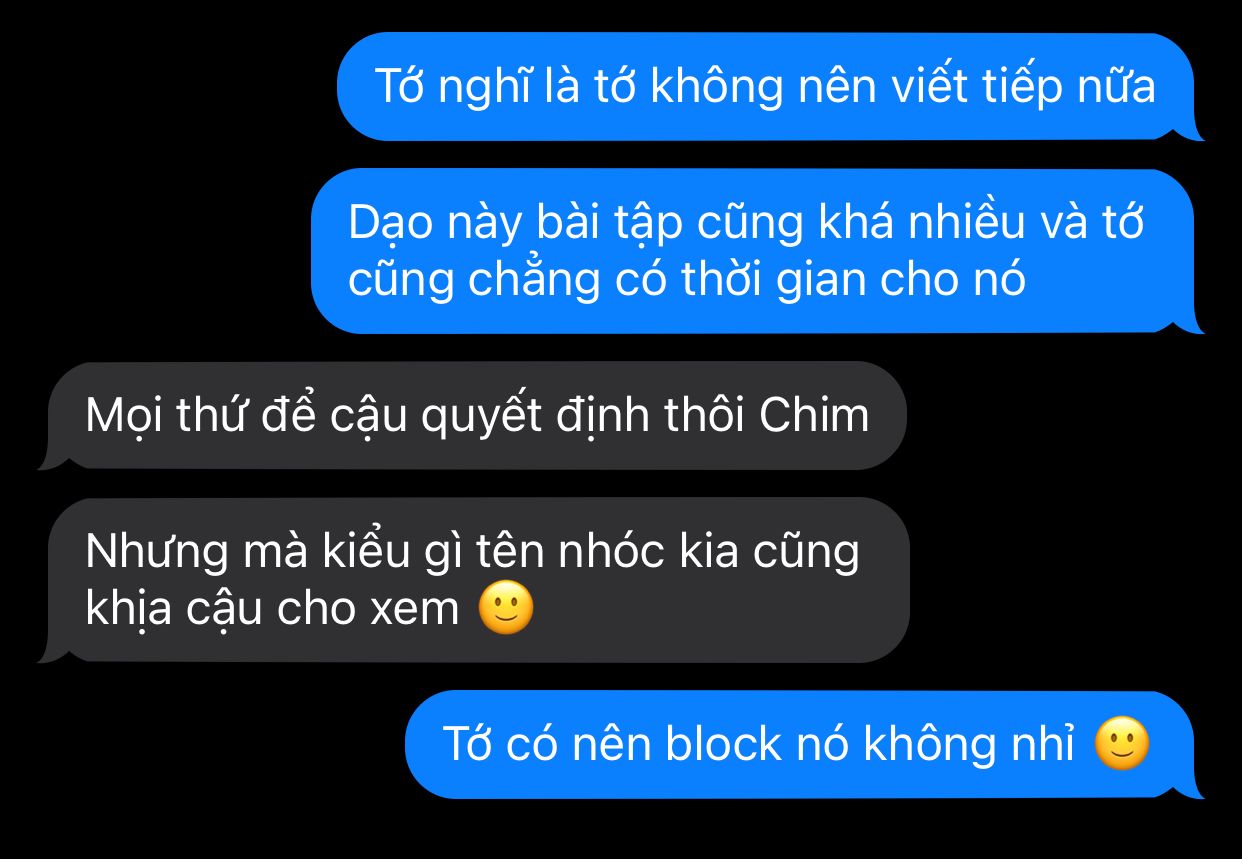The width and height of the screenshot is (1242, 859).
Task: Click the word "khịa" in gray message
Action: pyautogui.click(x=128, y=608)
